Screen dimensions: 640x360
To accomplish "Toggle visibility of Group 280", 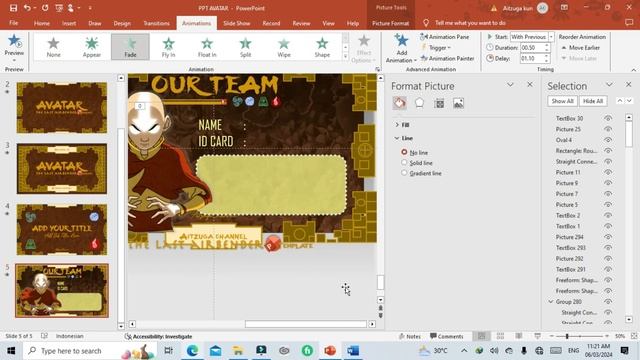I will [x=608, y=302].
